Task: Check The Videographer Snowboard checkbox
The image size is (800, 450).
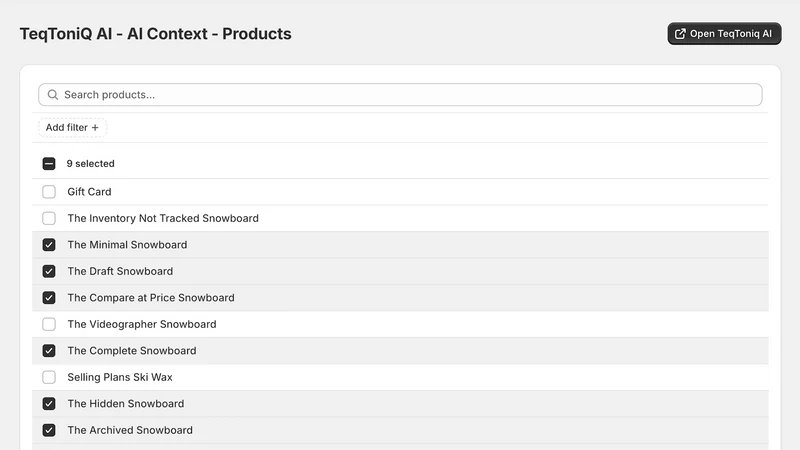Action: pos(49,324)
